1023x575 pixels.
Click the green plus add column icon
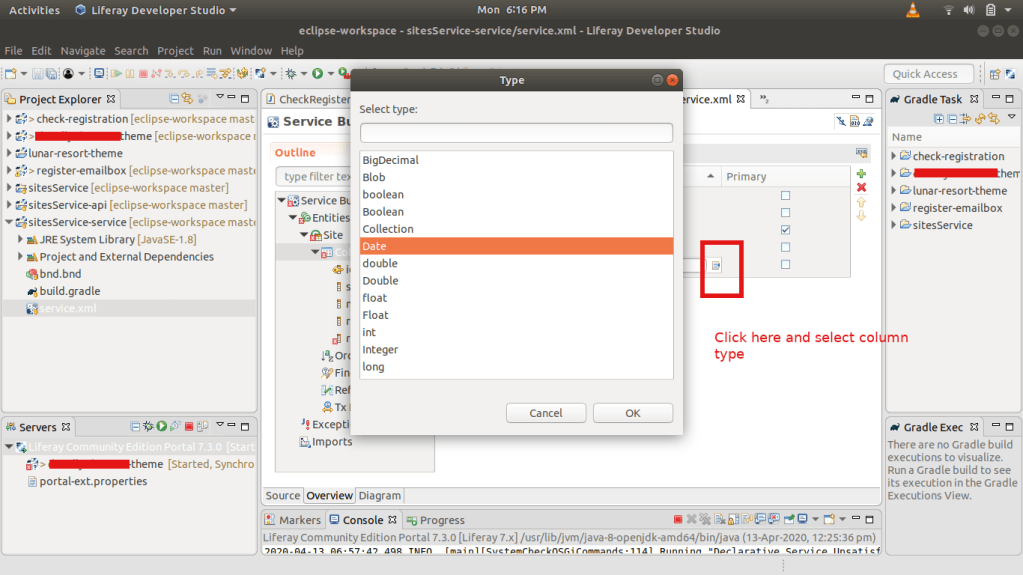click(861, 174)
